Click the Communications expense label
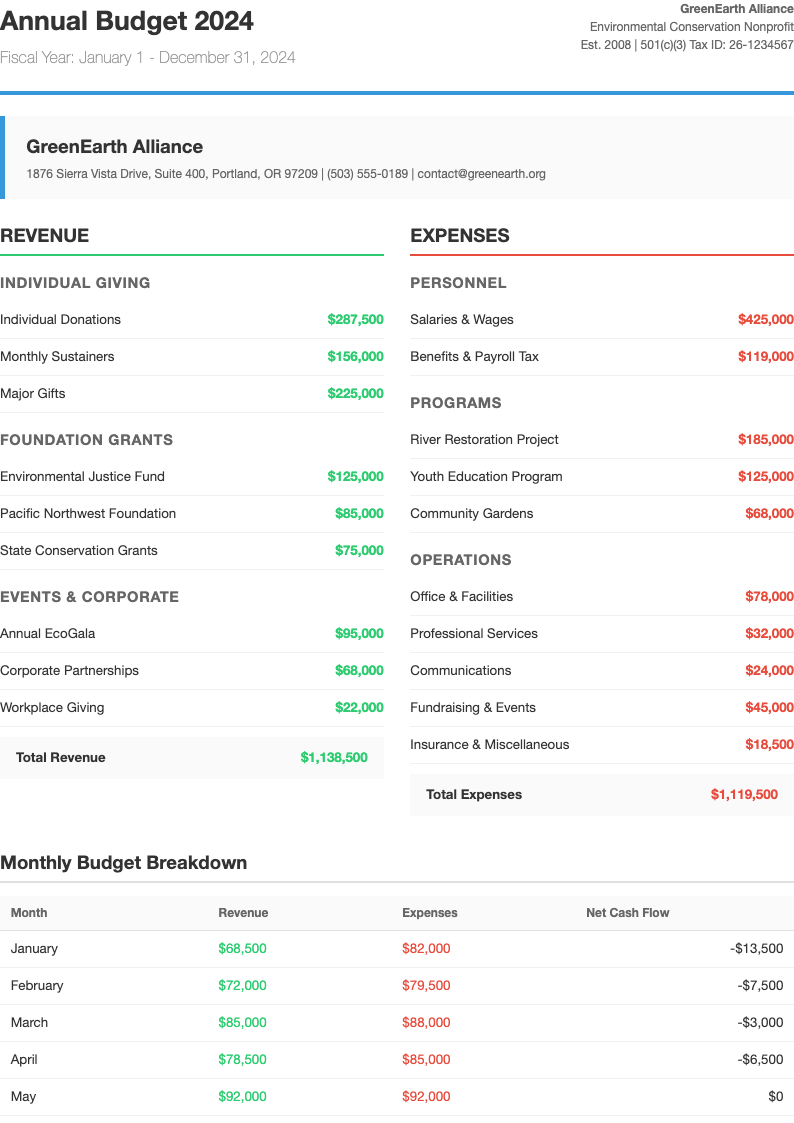 coord(461,670)
